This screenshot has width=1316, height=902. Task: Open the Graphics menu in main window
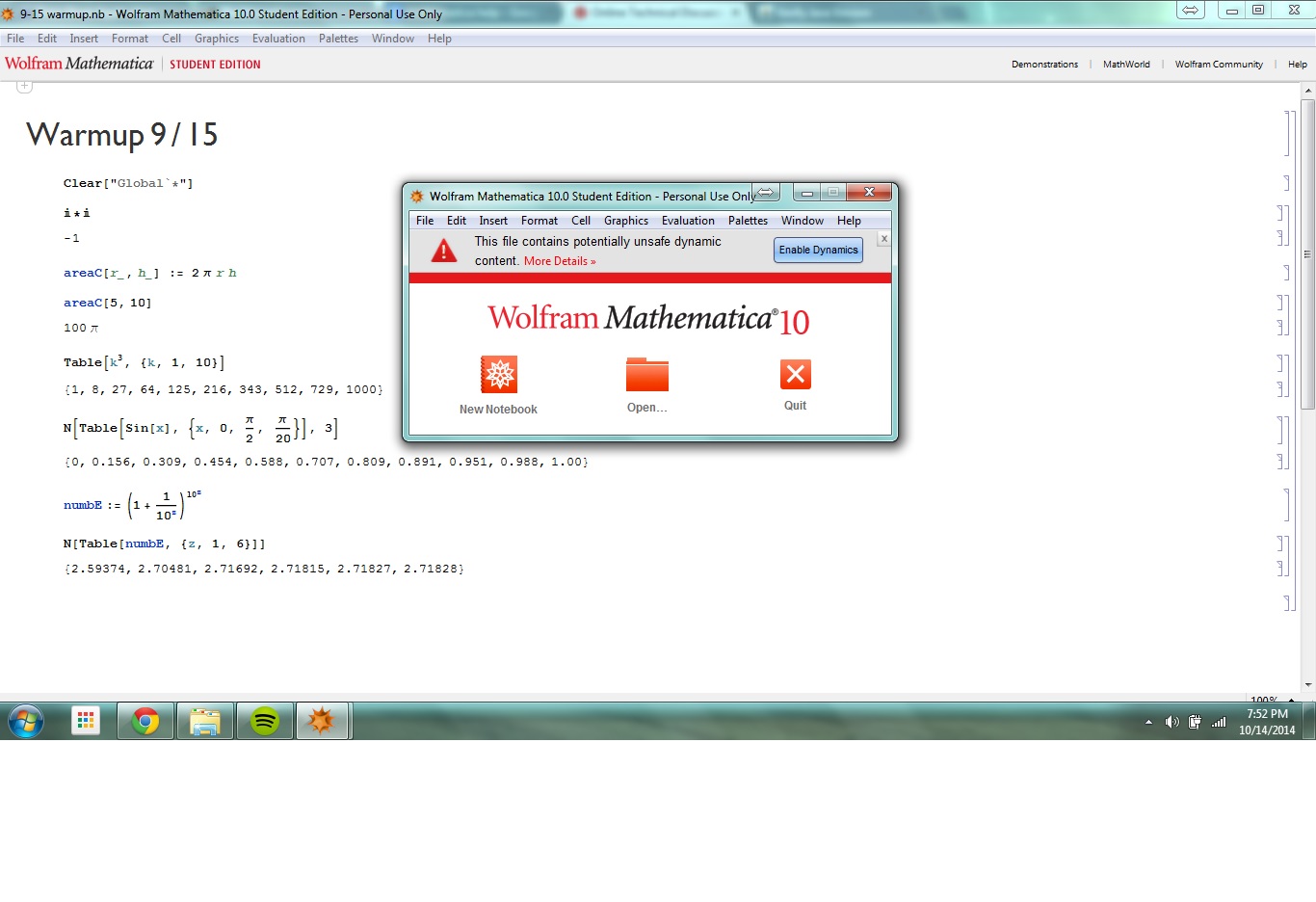tap(217, 39)
